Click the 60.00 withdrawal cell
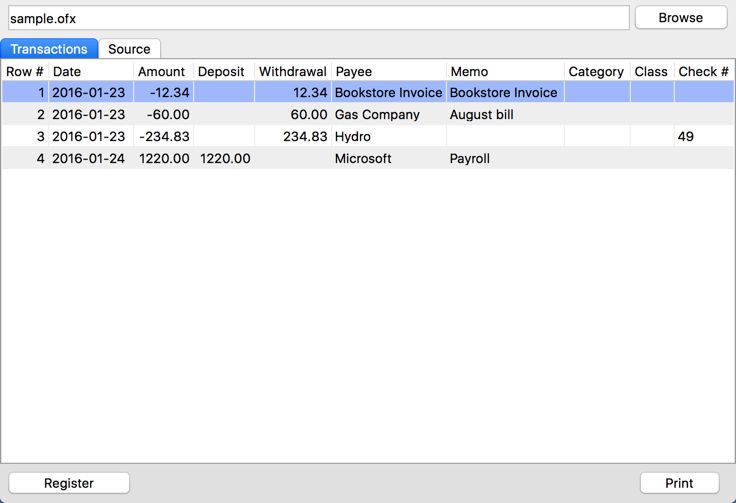The width and height of the screenshot is (736, 503). click(x=293, y=114)
